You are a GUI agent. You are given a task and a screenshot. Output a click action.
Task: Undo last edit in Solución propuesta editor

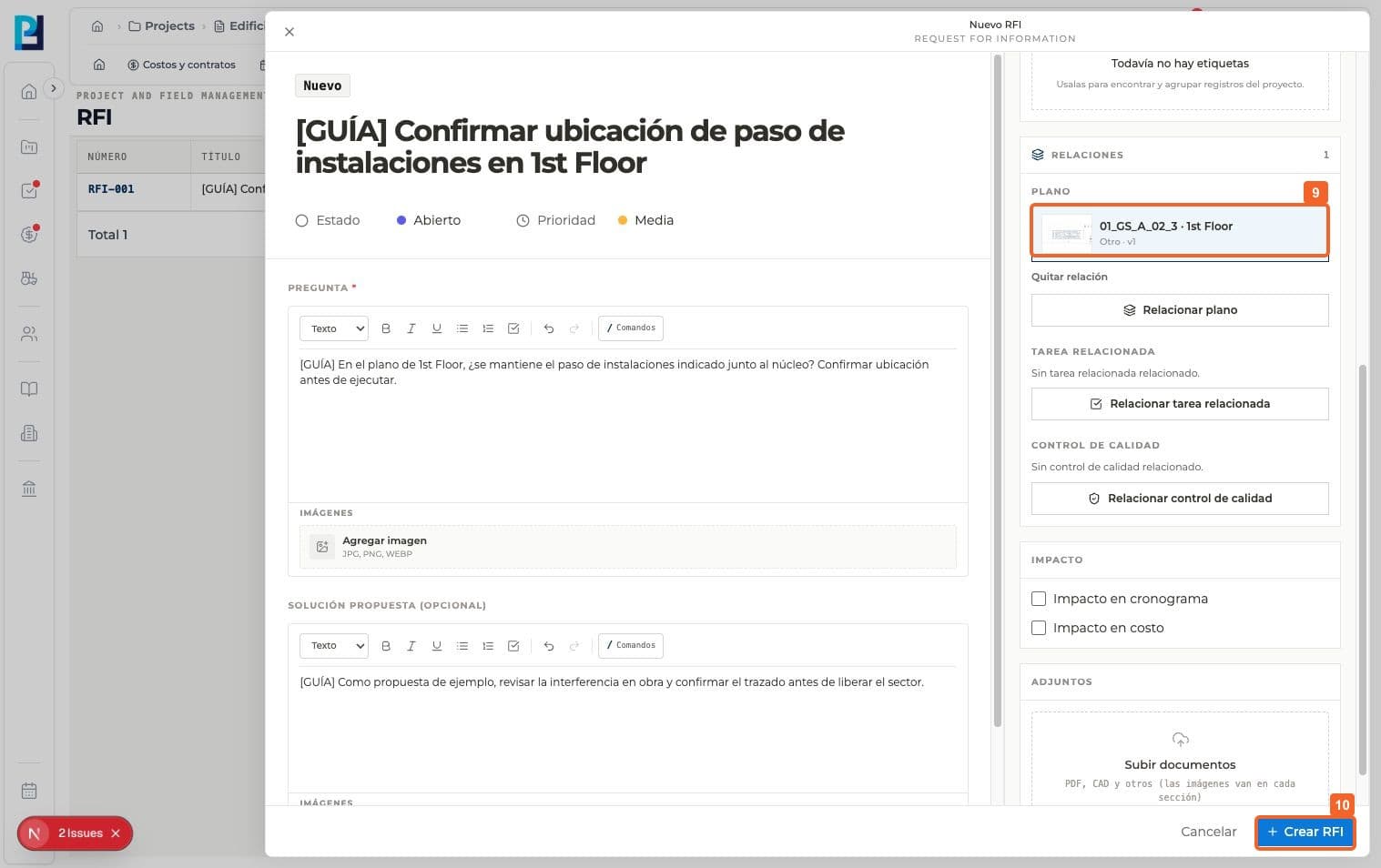549,646
